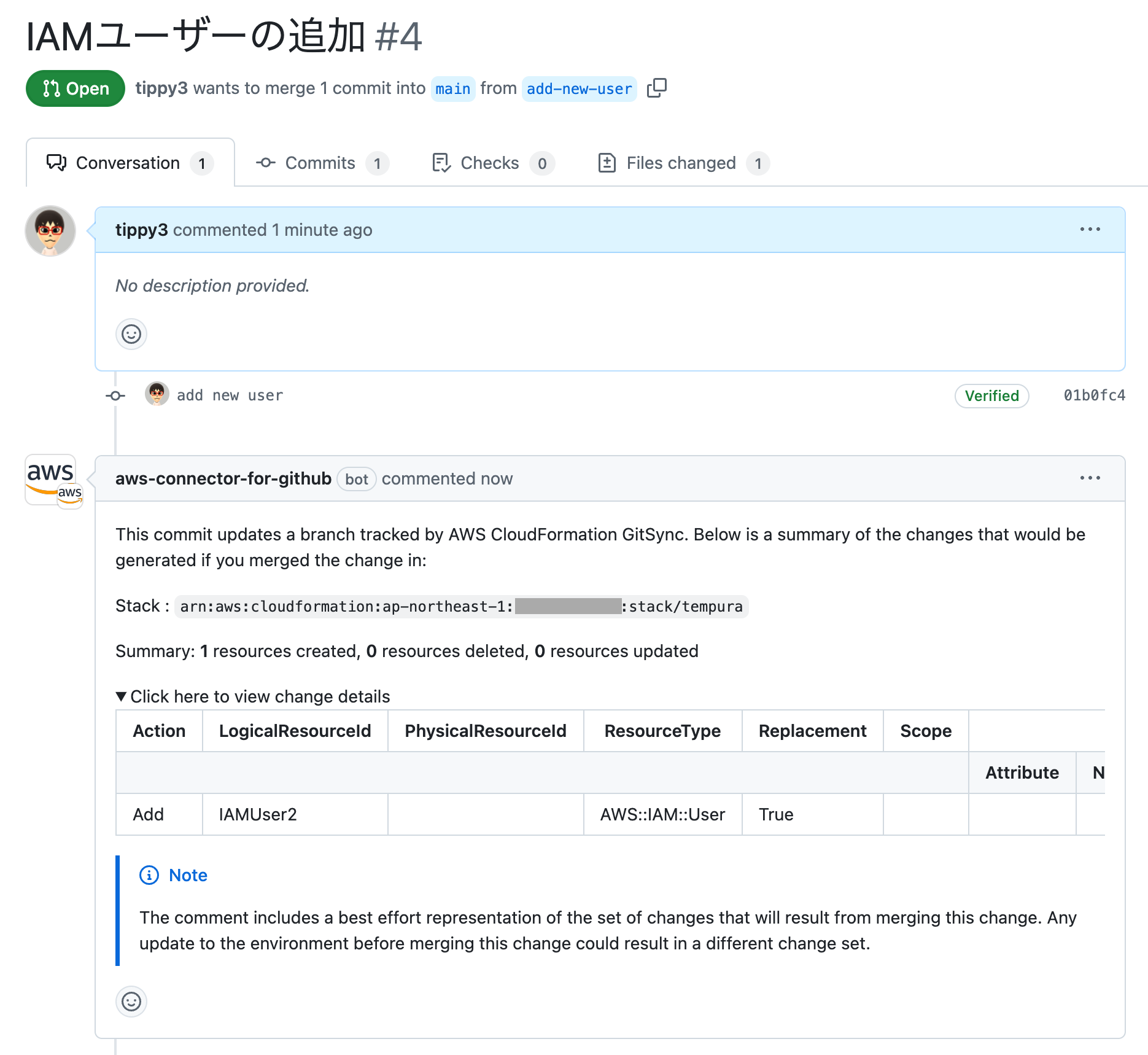Click the Scope column header
1148x1055 pixels.
click(x=926, y=731)
